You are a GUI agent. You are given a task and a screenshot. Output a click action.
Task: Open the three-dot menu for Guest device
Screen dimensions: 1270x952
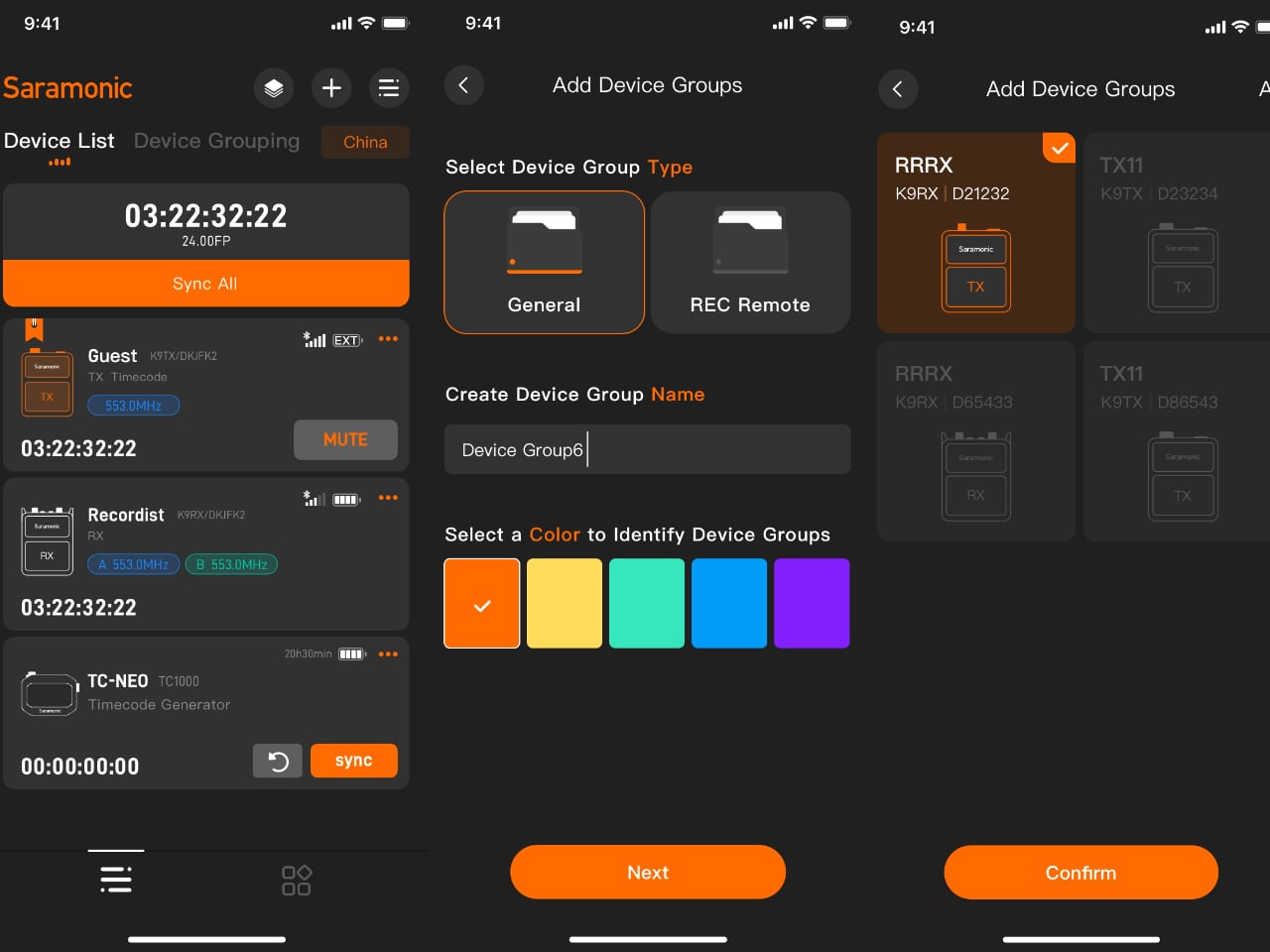point(388,339)
